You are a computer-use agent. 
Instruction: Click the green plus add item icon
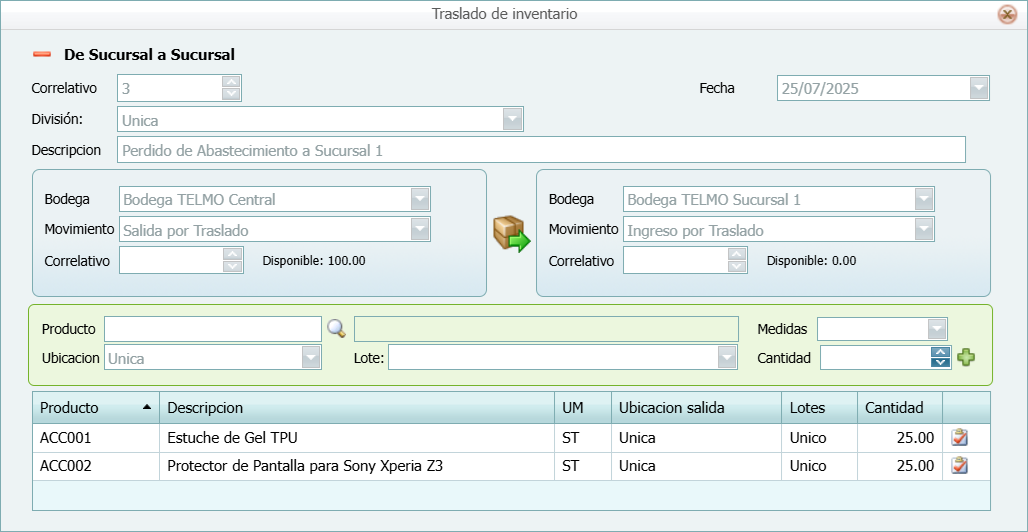click(x=965, y=357)
